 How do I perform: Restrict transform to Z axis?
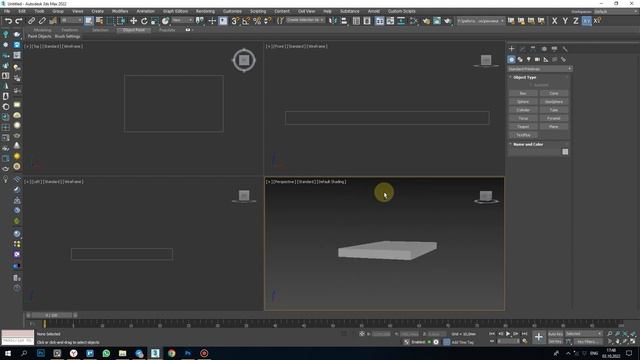coord(576,21)
